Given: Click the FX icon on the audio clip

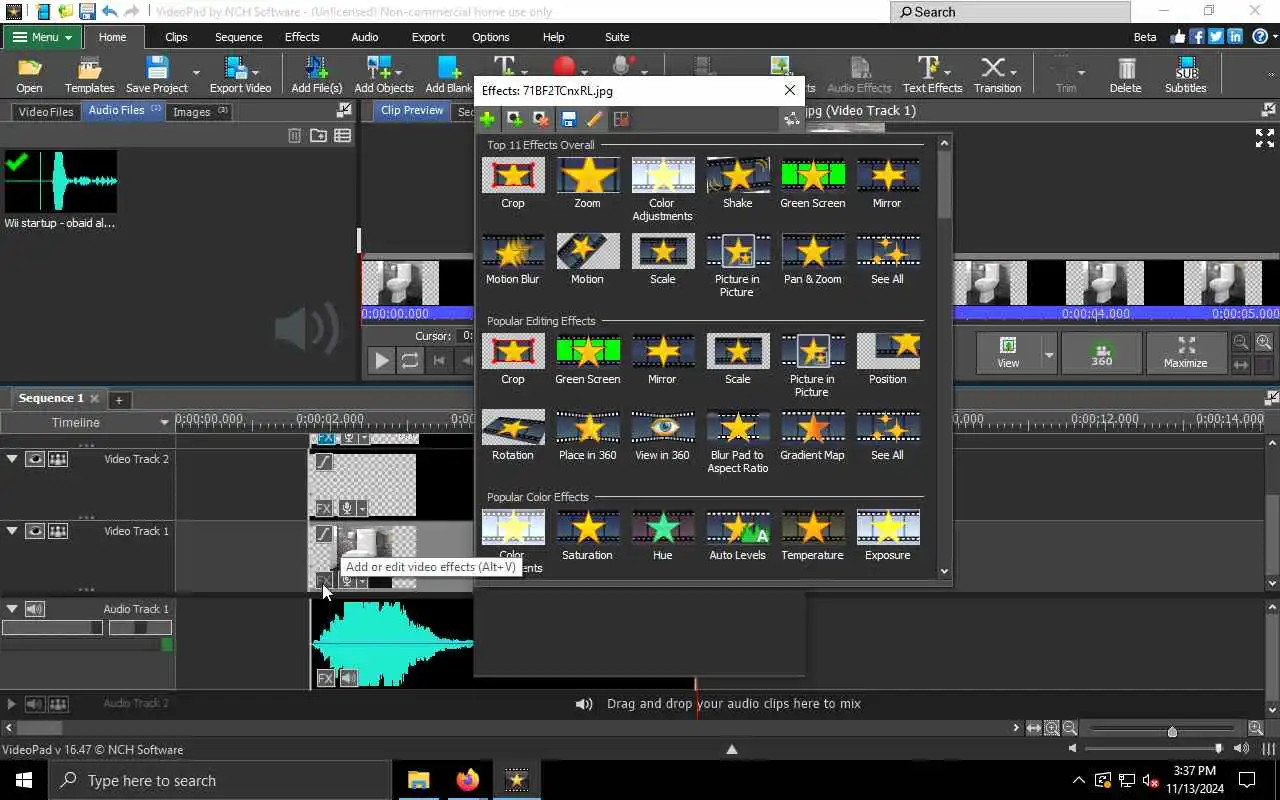Looking at the screenshot, I should coord(325,678).
